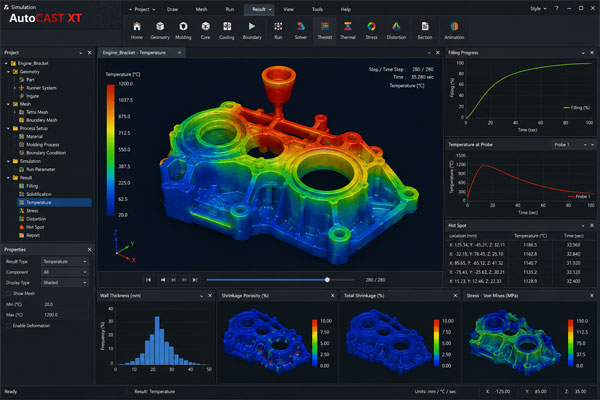Close the Hot Spot panel
The height and width of the screenshot is (400, 600).
pyautogui.click(x=592, y=226)
